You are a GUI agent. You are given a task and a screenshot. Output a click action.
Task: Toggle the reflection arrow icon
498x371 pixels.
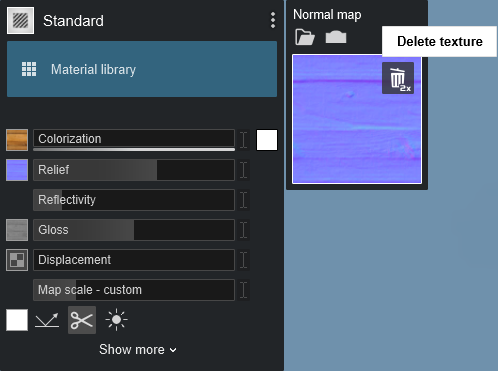coord(47,320)
